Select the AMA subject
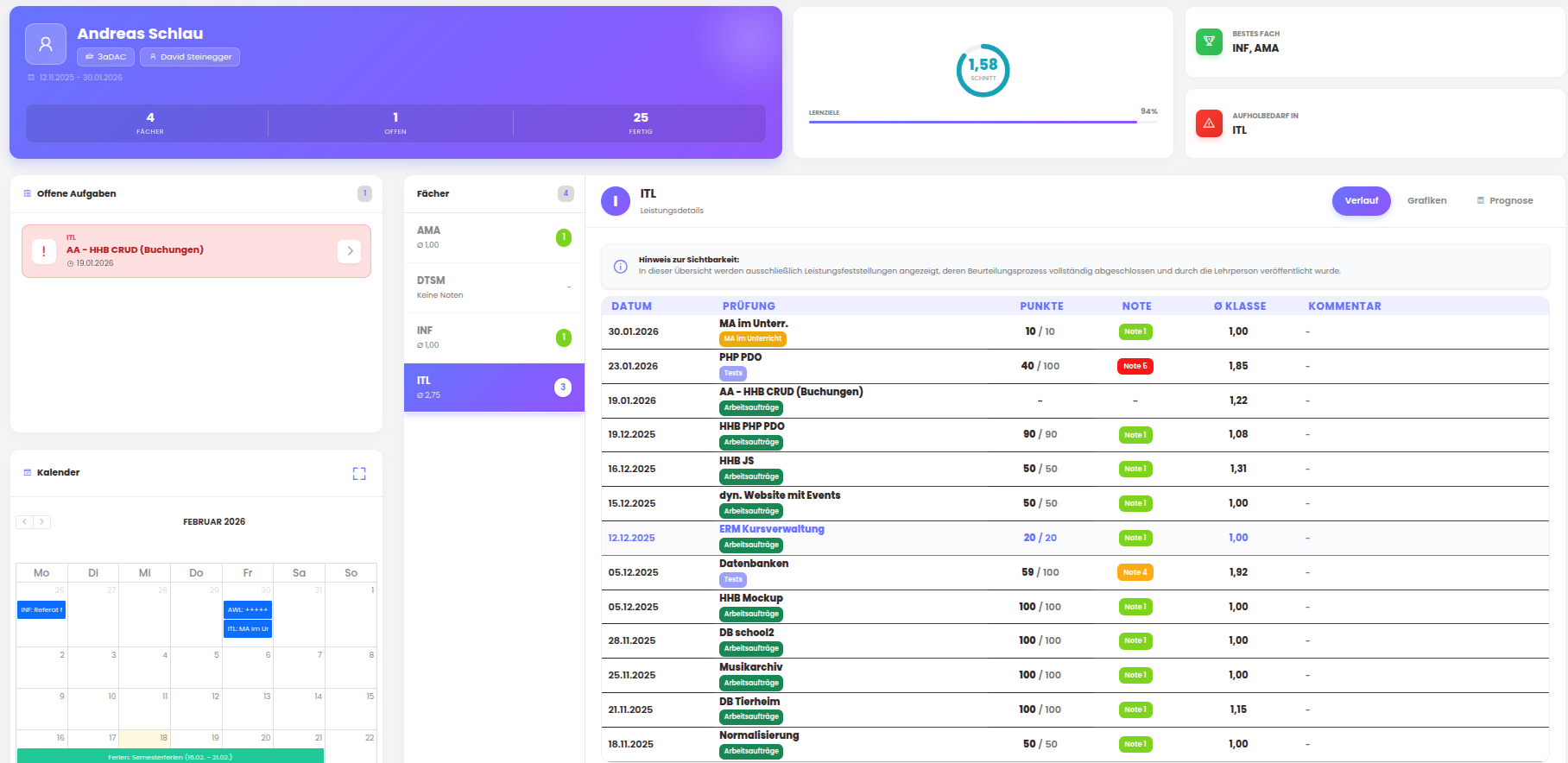 tap(494, 237)
